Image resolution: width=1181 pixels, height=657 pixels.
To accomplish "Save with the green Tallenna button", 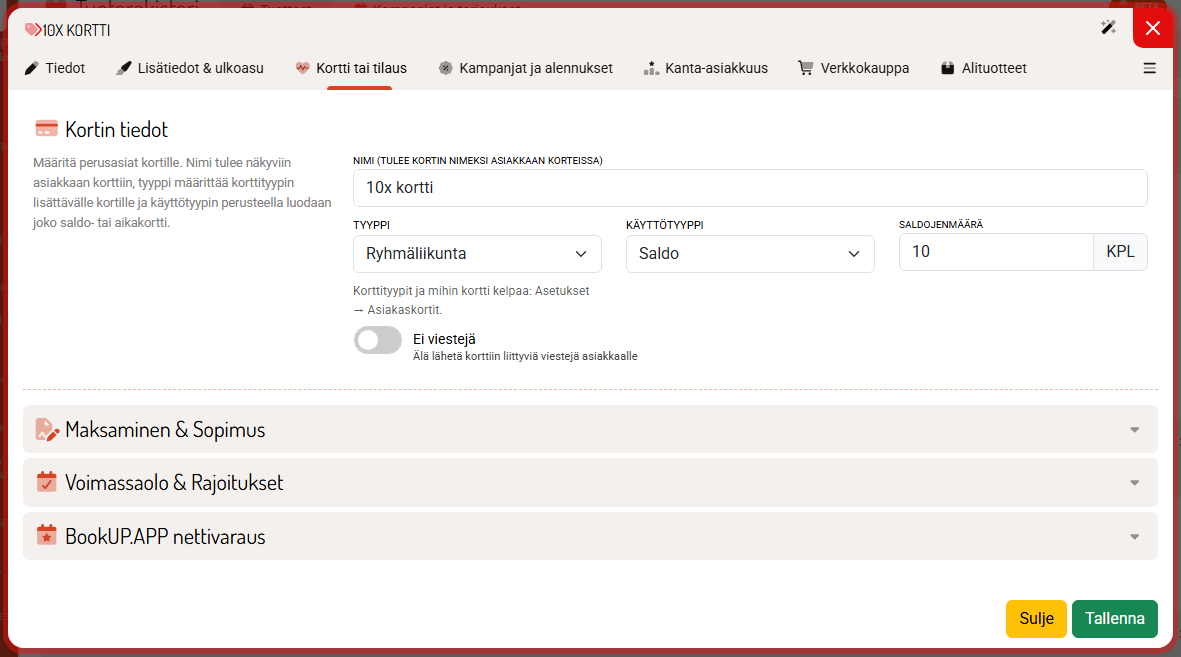I will tap(1115, 619).
